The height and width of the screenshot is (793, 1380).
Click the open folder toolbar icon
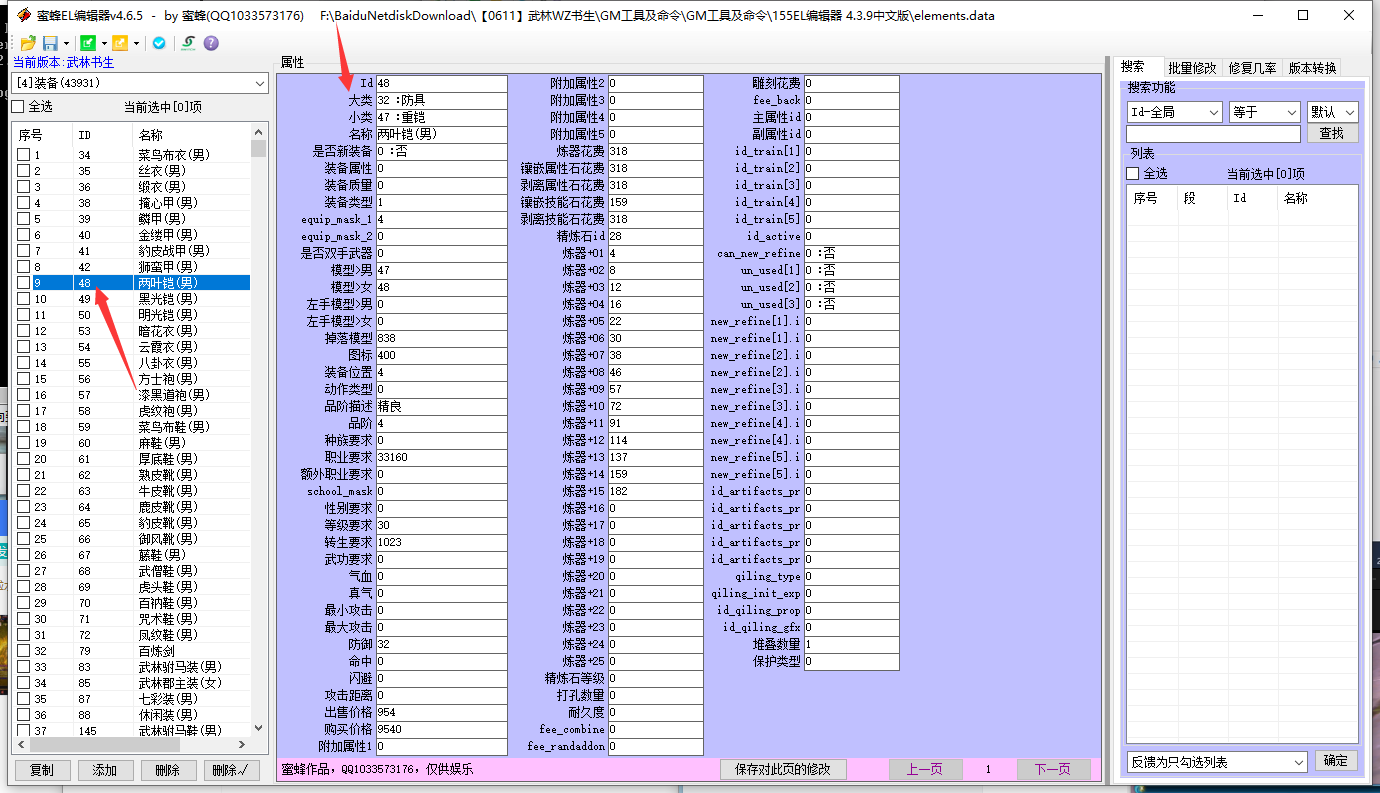28,43
